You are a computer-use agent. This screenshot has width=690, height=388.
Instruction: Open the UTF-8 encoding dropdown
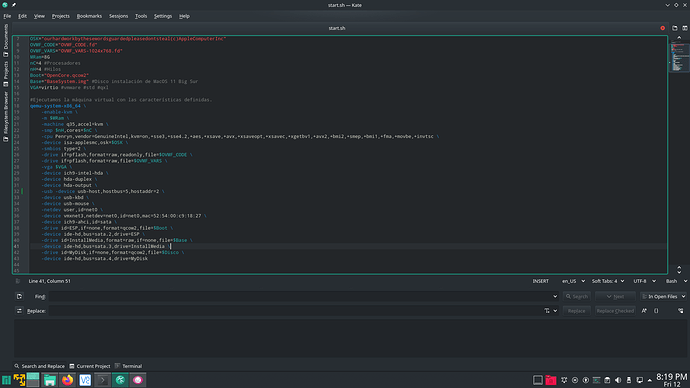644,281
